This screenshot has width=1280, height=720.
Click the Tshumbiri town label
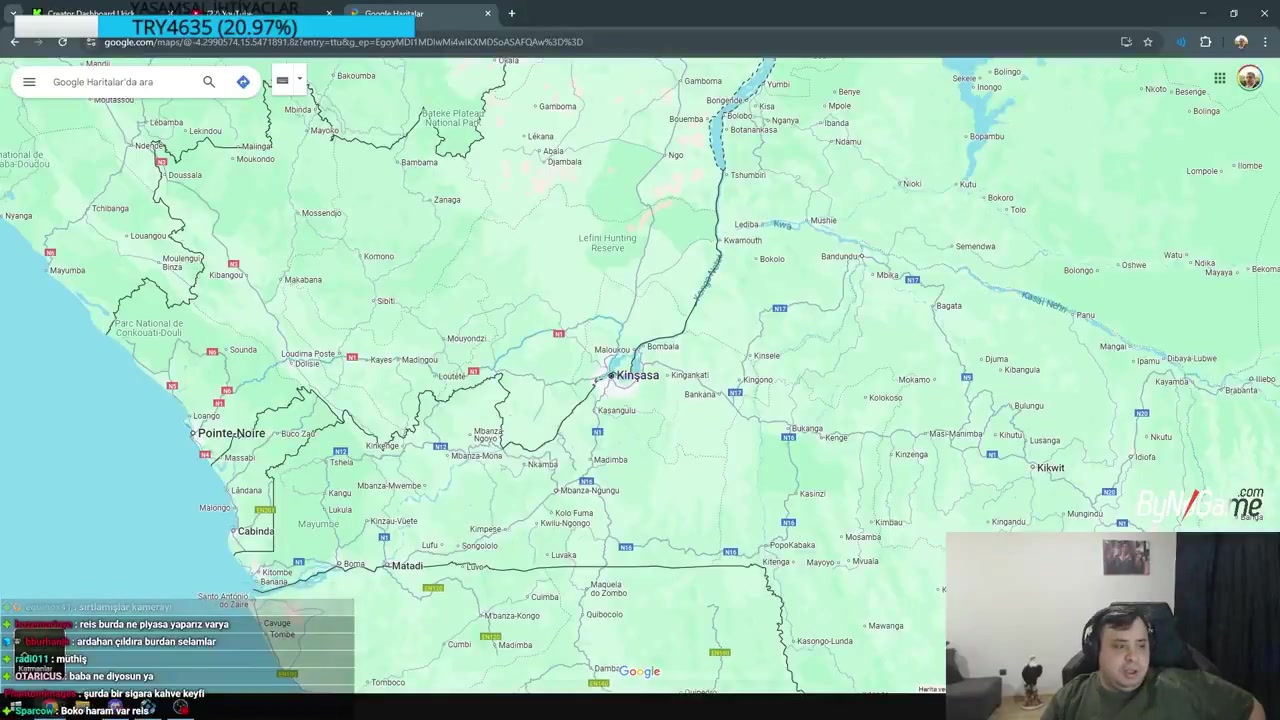(748, 175)
